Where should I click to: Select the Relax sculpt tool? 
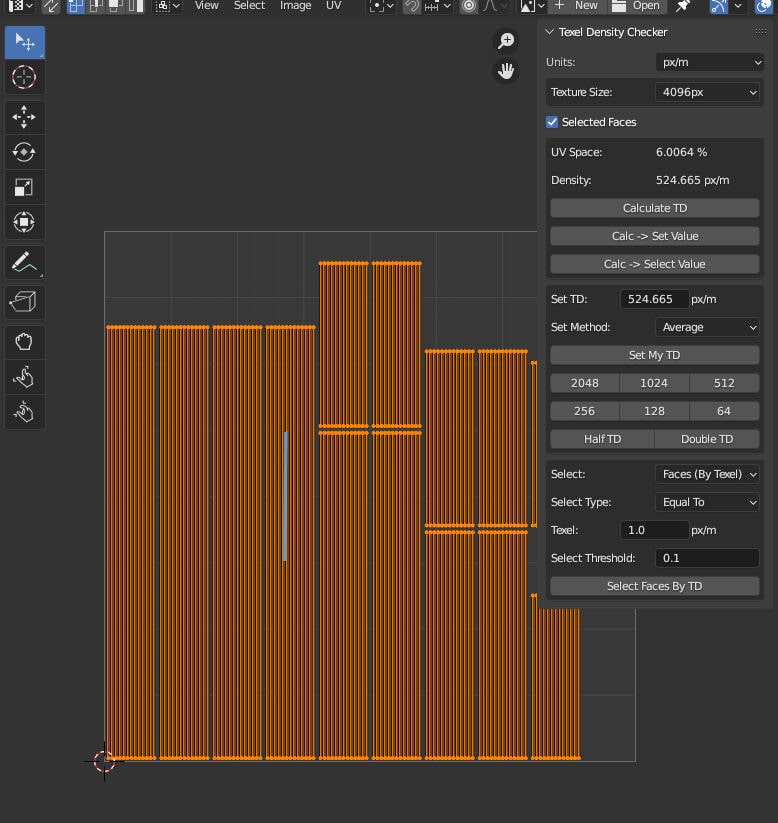pyautogui.click(x=24, y=377)
